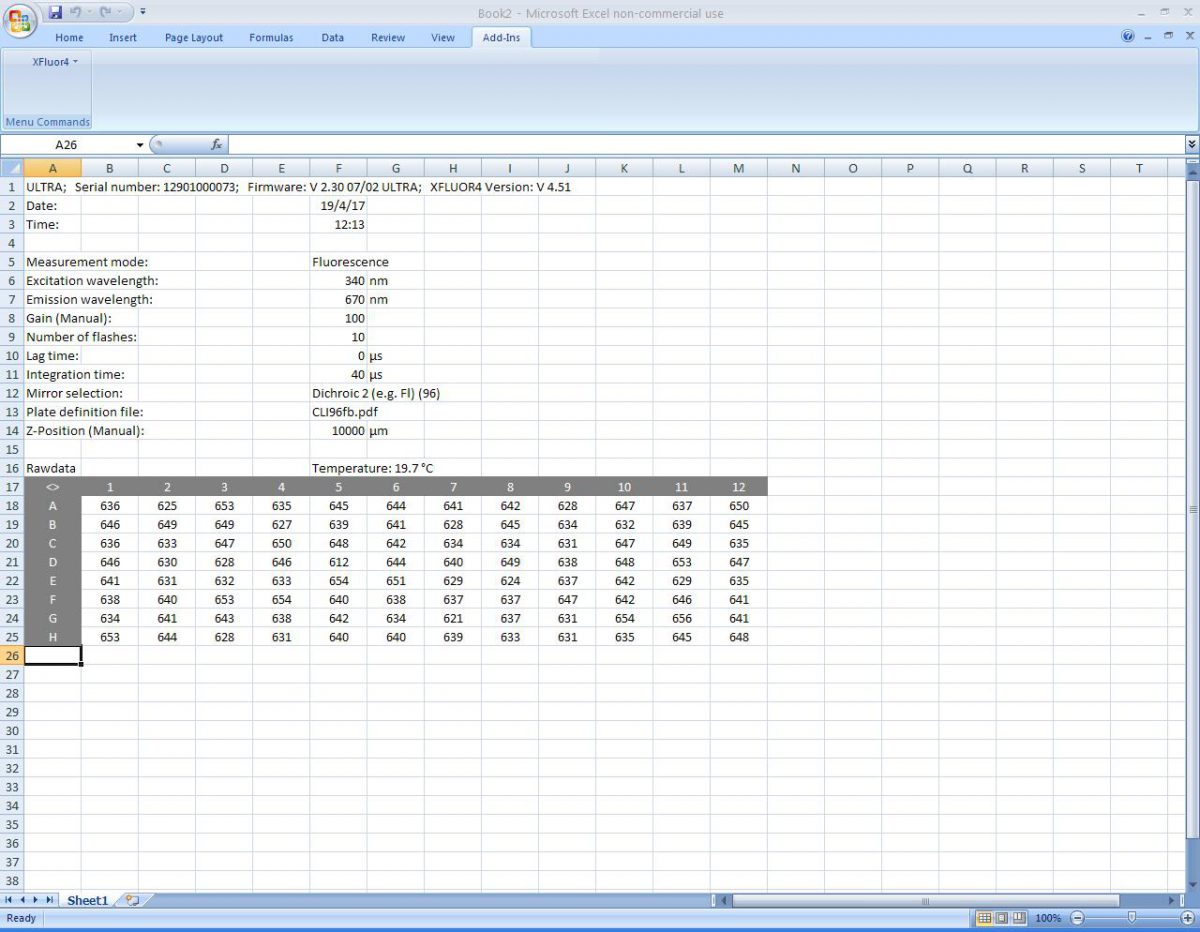Open the Undo history arrow
The image size is (1200, 932).
[x=89, y=12]
